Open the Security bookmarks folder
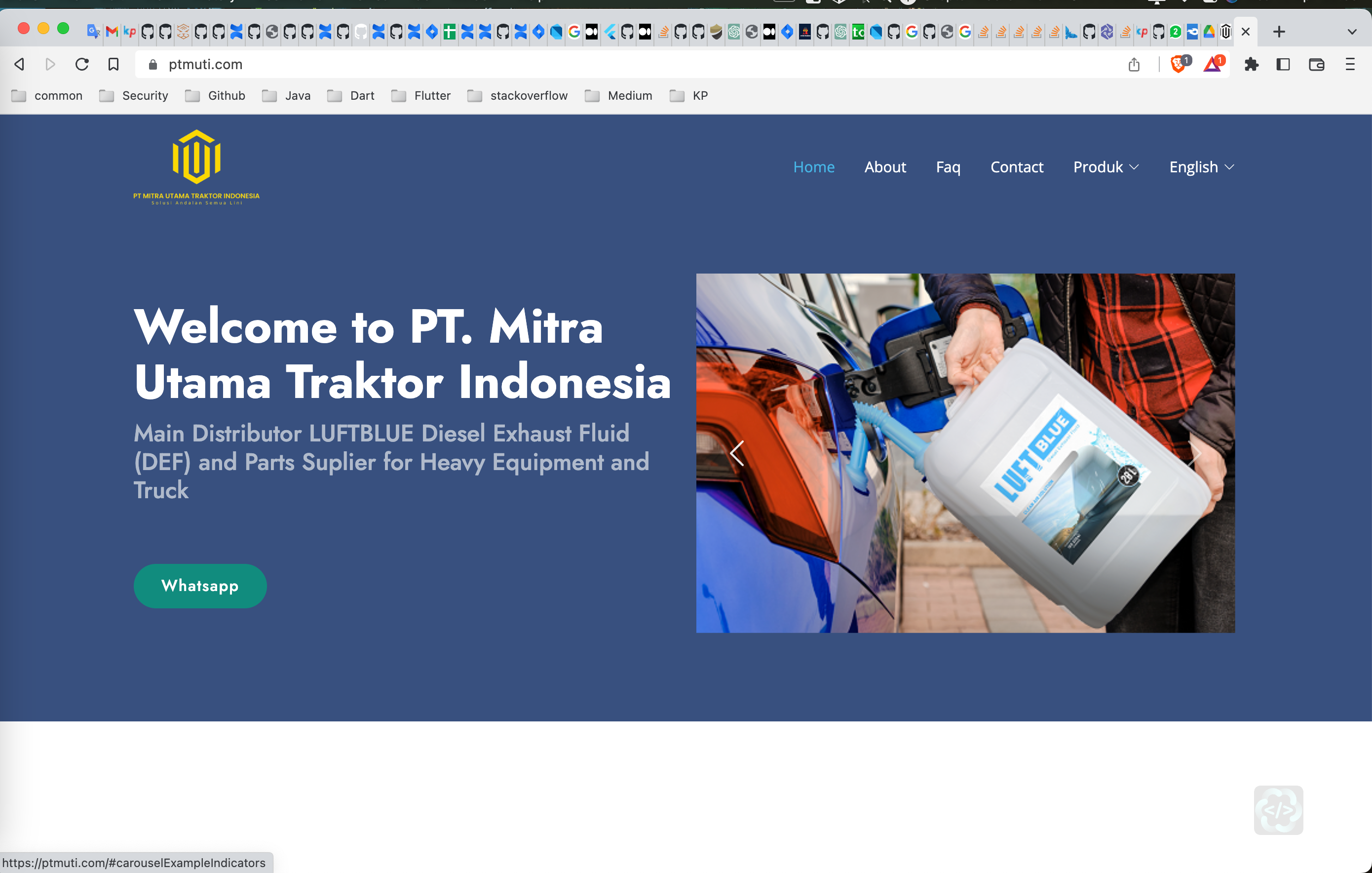This screenshot has height=873, width=1372. (x=134, y=96)
